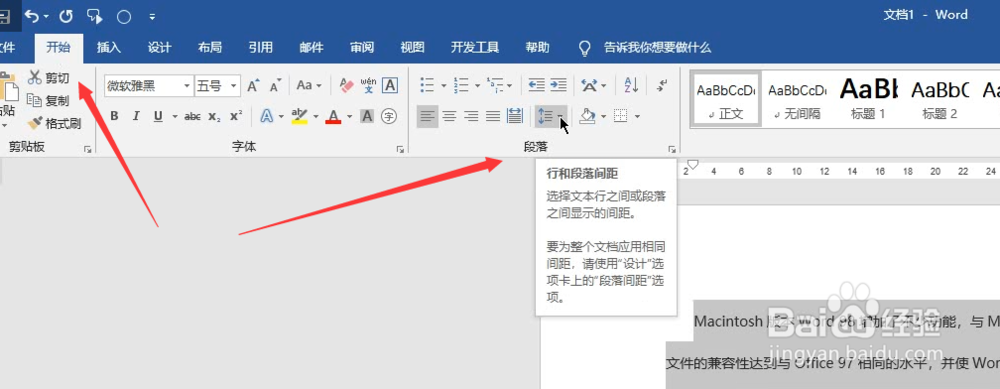Open the 帮助 (Help) tab
Viewport: 1000px width, 389px height.
pyautogui.click(x=538, y=48)
